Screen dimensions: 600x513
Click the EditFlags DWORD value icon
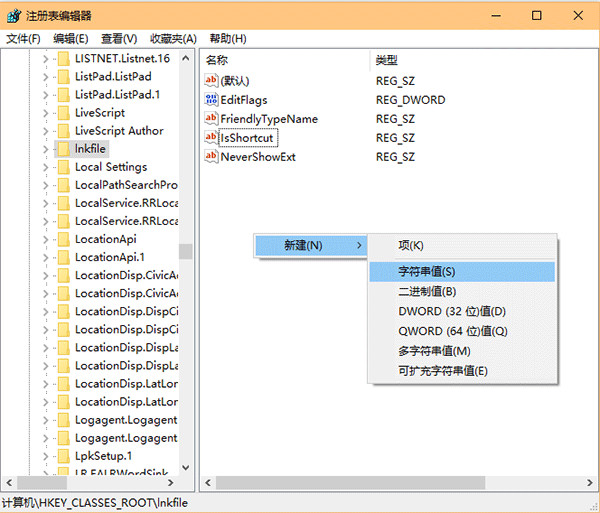pyautogui.click(x=211, y=100)
